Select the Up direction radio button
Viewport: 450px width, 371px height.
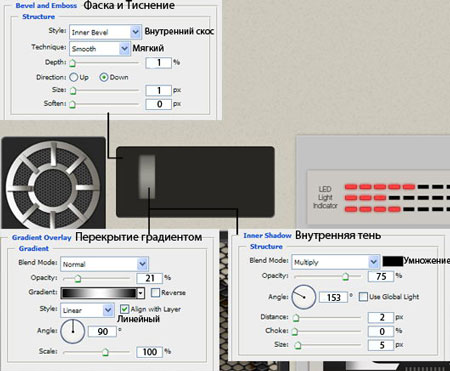click(x=74, y=77)
